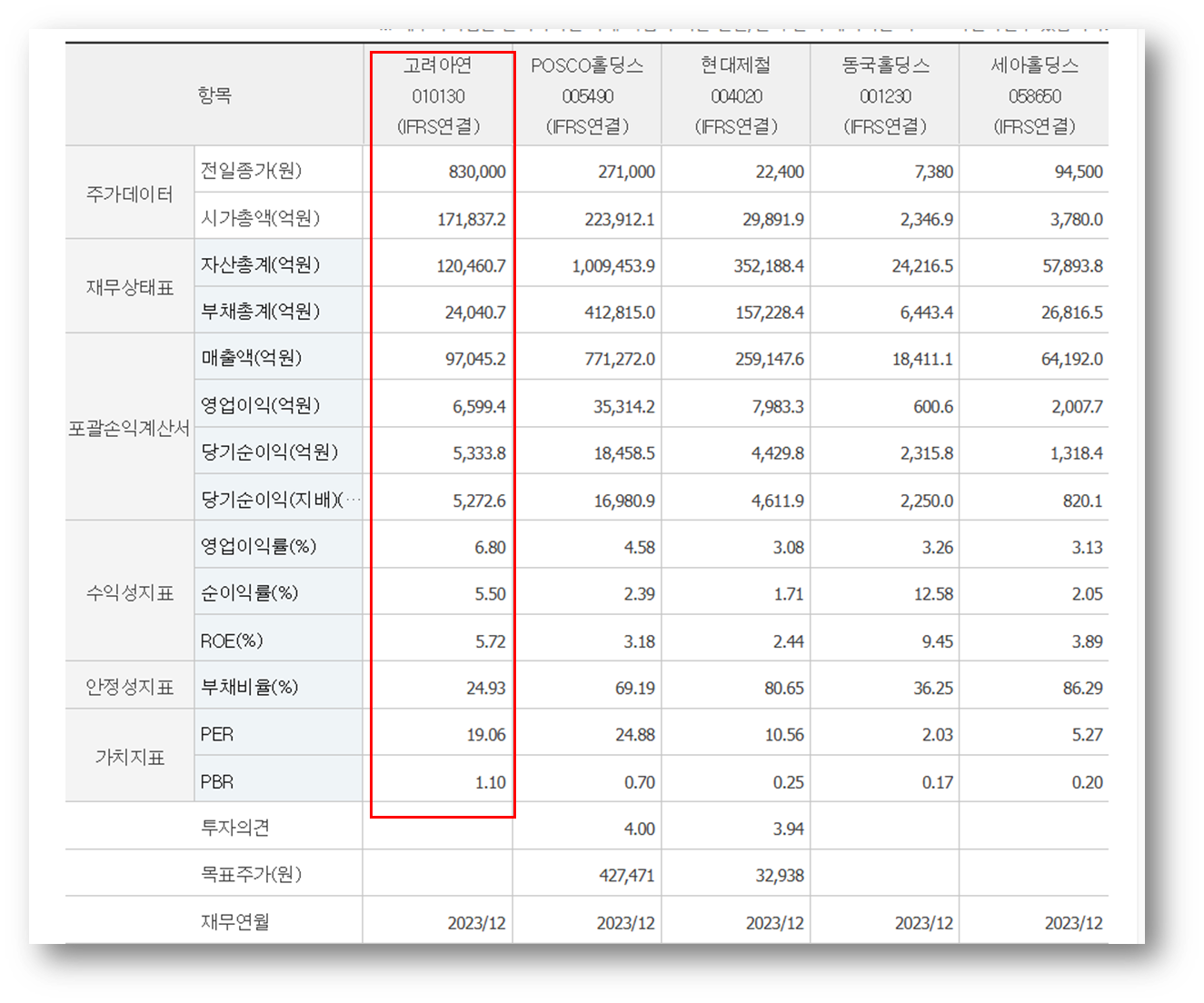Select 현대제철 total assets 352,188.4

click(769, 266)
